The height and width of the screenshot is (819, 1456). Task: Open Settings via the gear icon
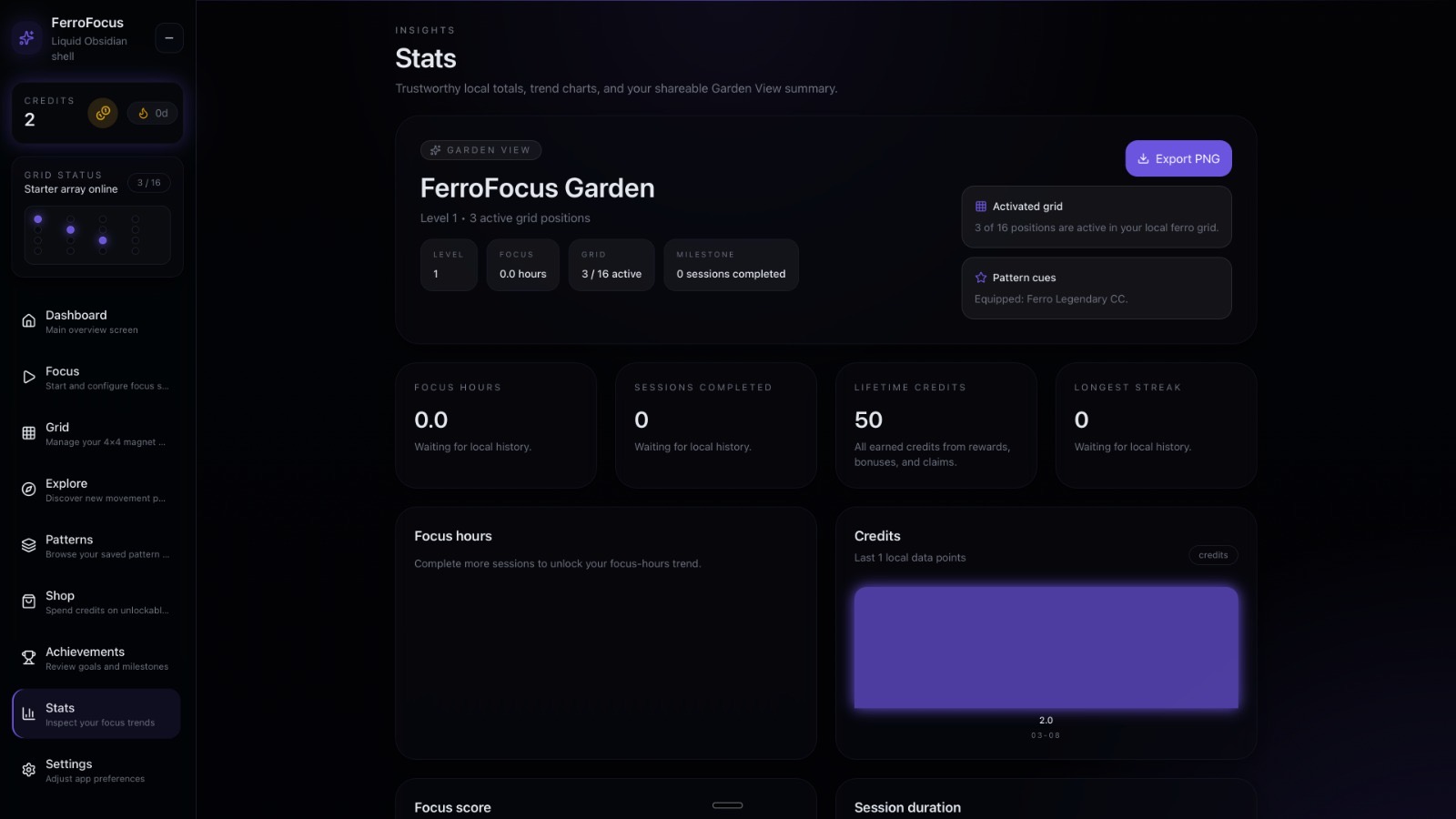coord(29,770)
